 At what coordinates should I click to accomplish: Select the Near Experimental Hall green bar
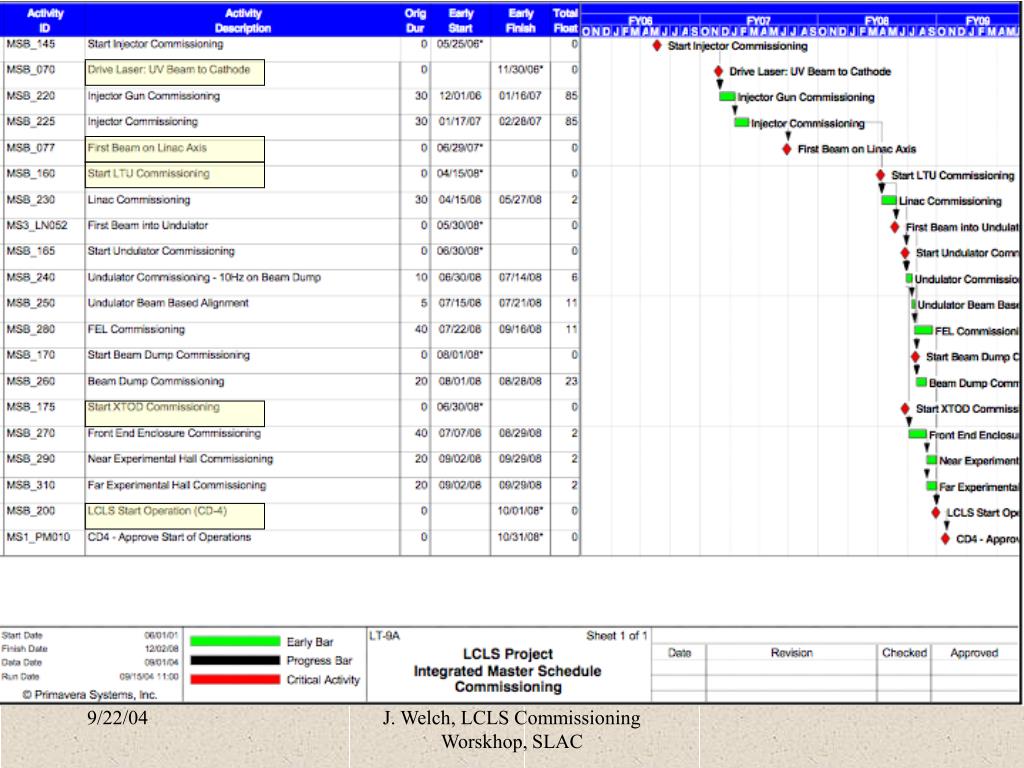point(932,460)
